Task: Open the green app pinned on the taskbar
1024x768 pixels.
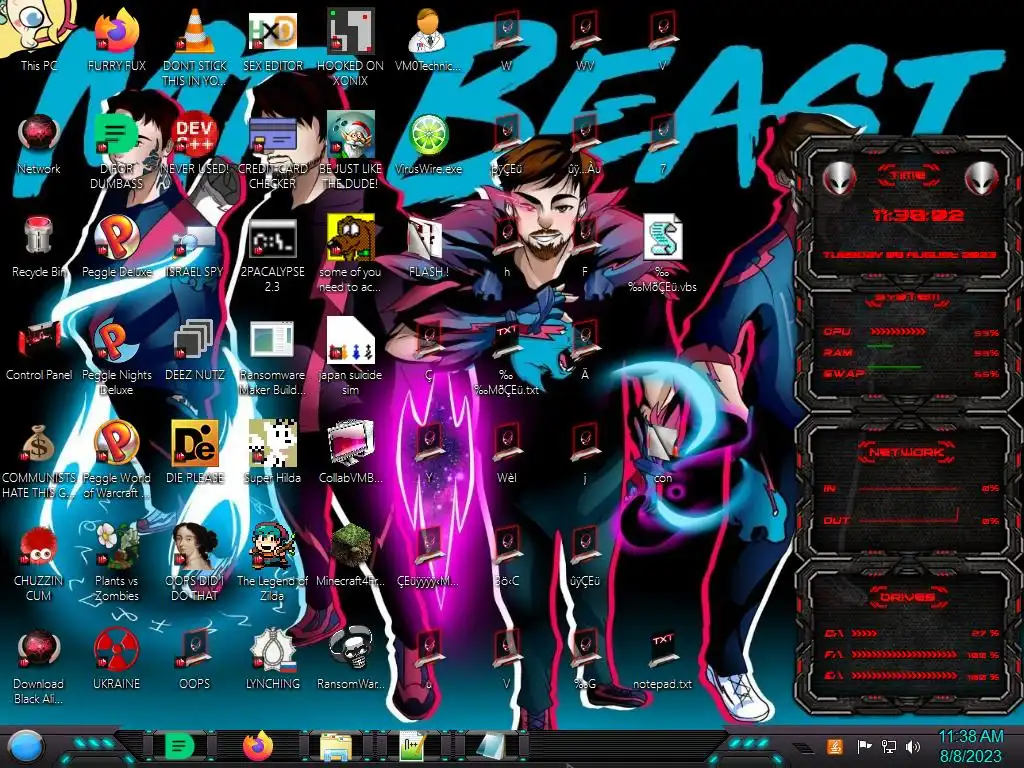Action: [179, 746]
